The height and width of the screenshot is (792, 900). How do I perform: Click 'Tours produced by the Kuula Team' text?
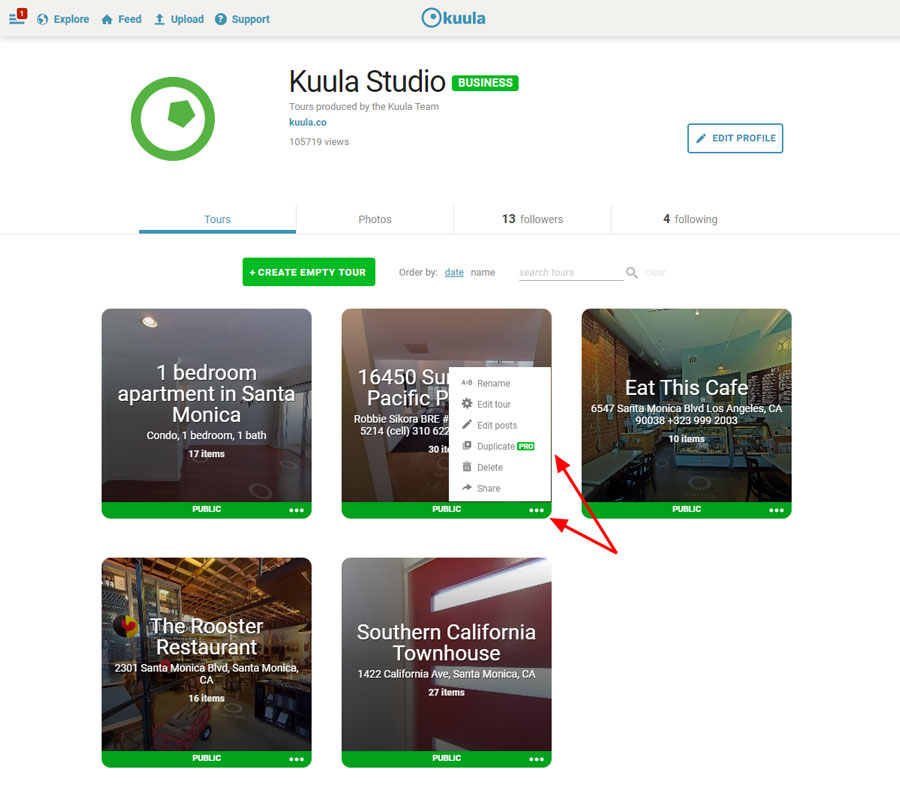(364, 107)
